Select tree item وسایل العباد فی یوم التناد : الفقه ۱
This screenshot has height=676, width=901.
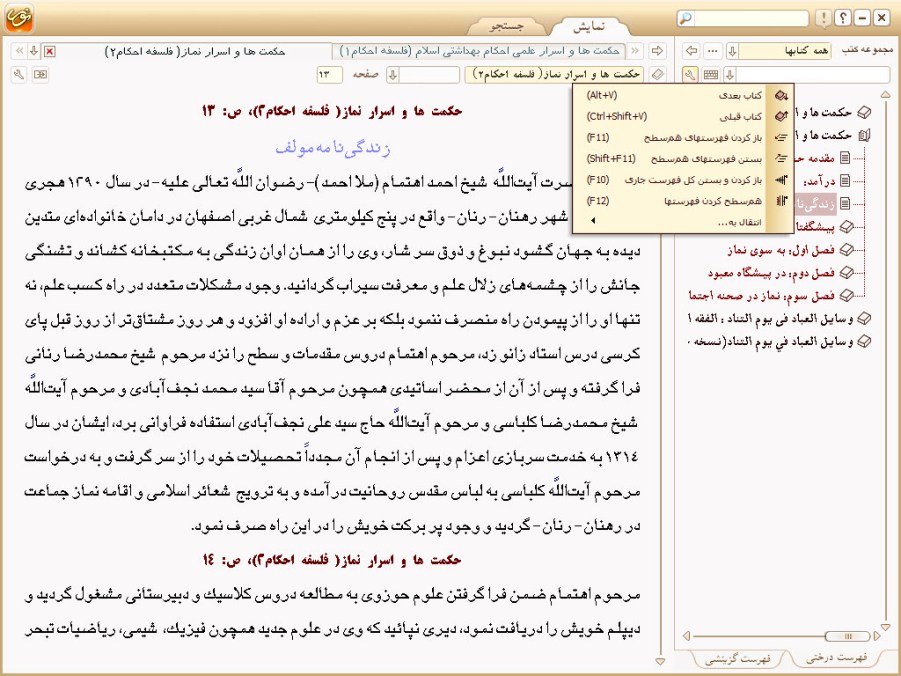tap(770, 318)
